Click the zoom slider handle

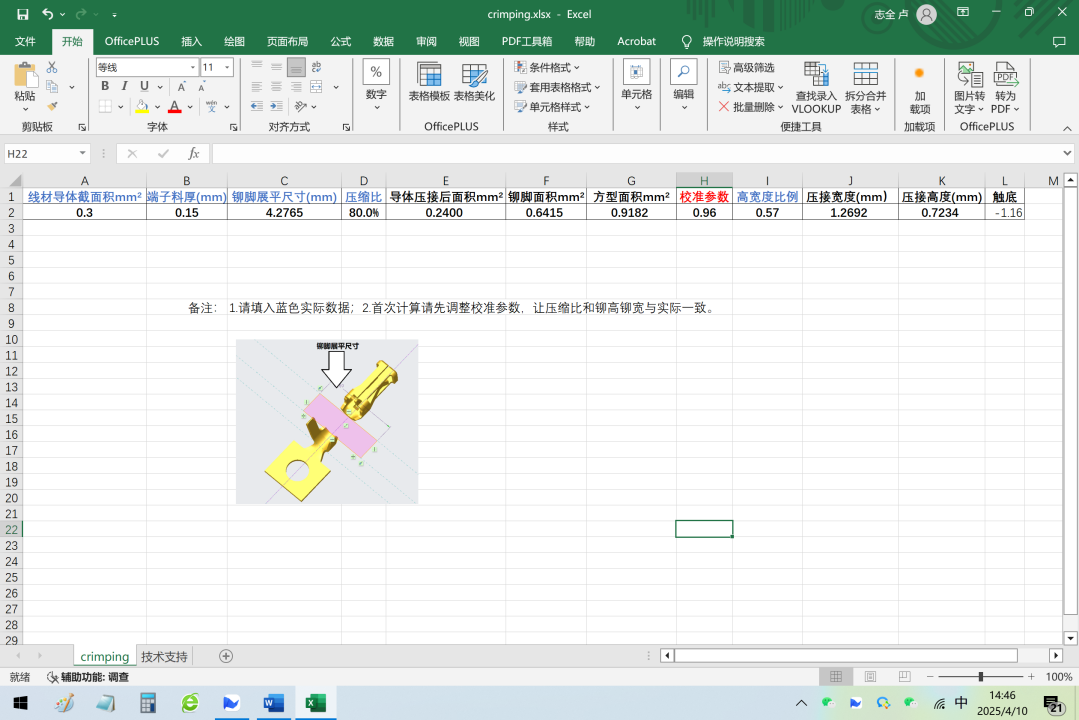[x=981, y=677]
